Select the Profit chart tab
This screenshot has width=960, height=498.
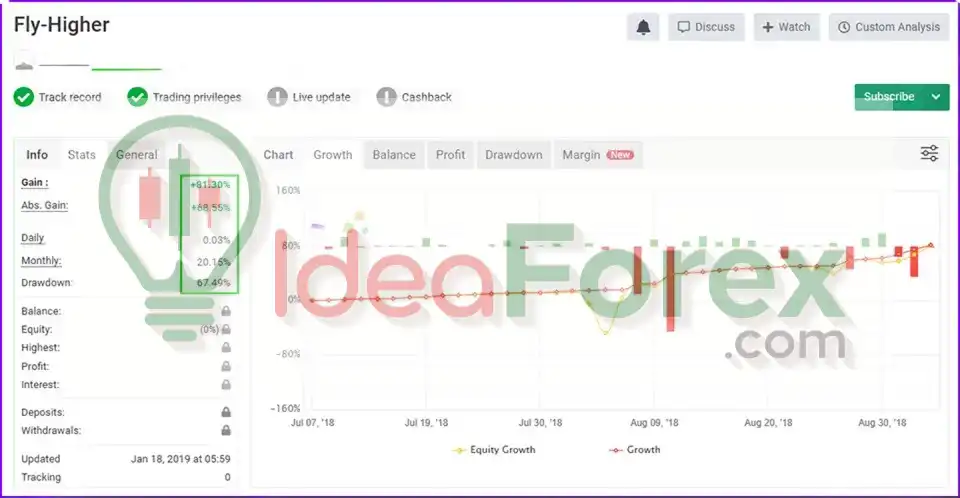(450, 155)
